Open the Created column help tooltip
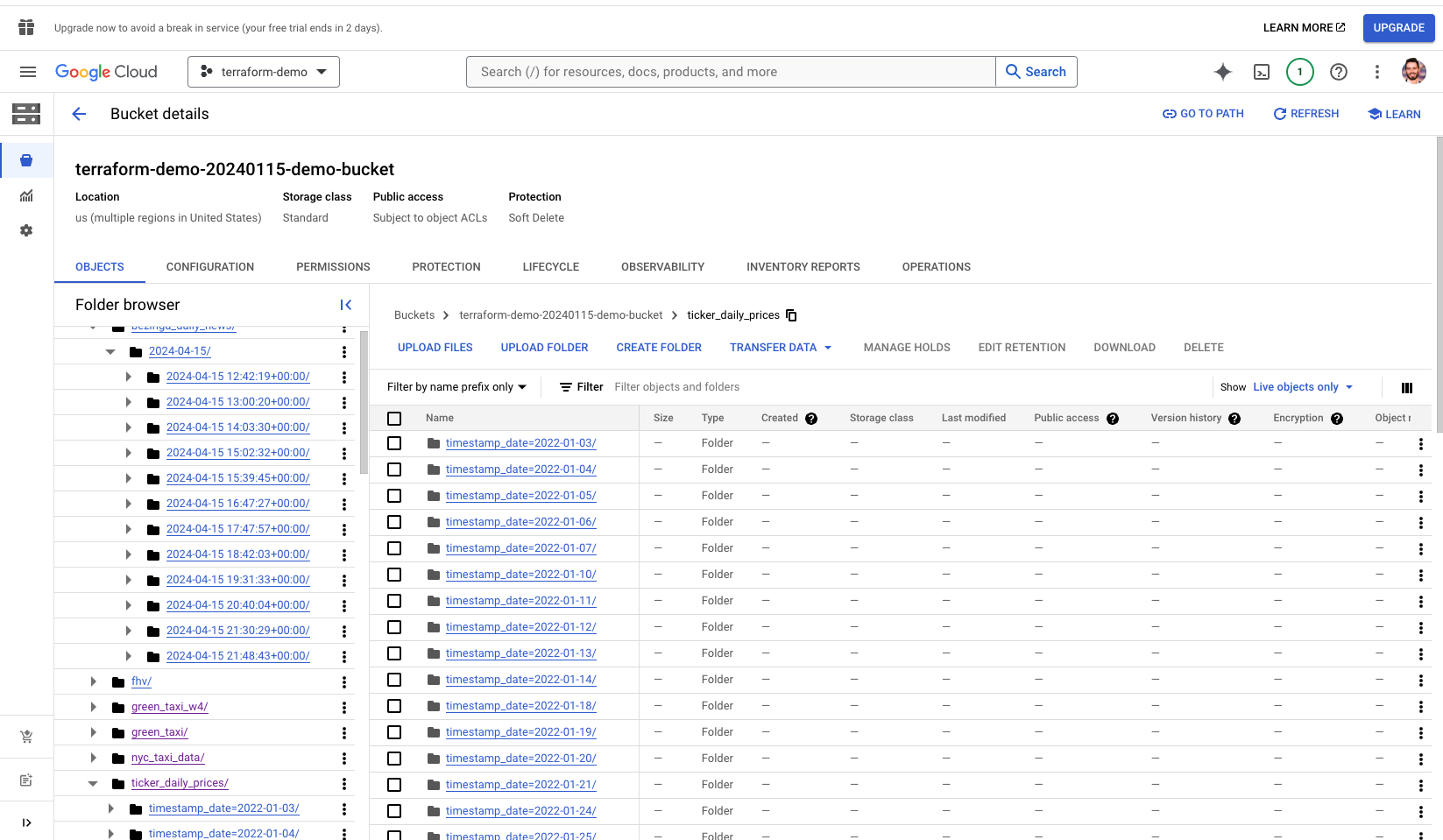The image size is (1443, 840). tap(811, 419)
